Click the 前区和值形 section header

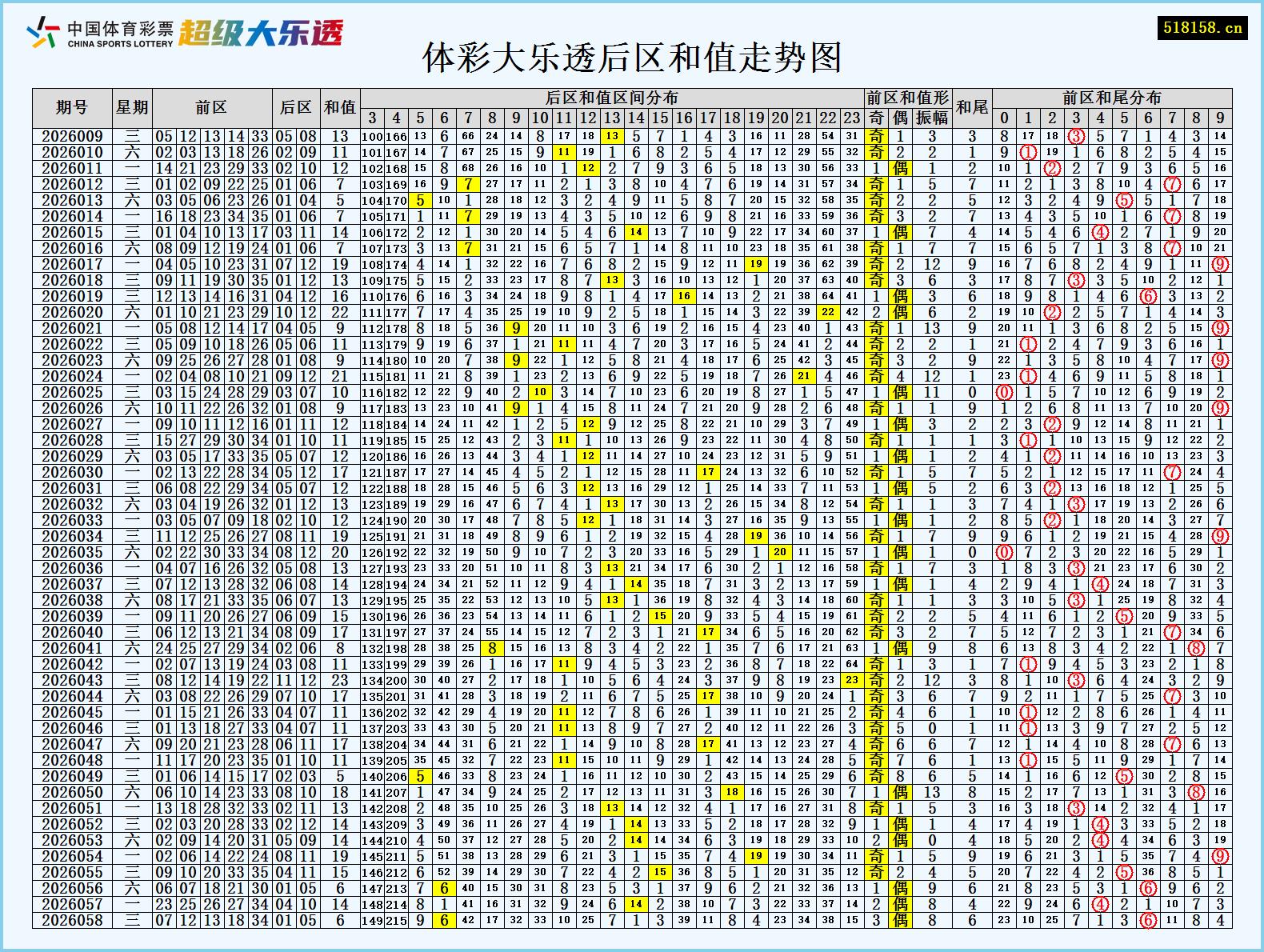pos(908,98)
